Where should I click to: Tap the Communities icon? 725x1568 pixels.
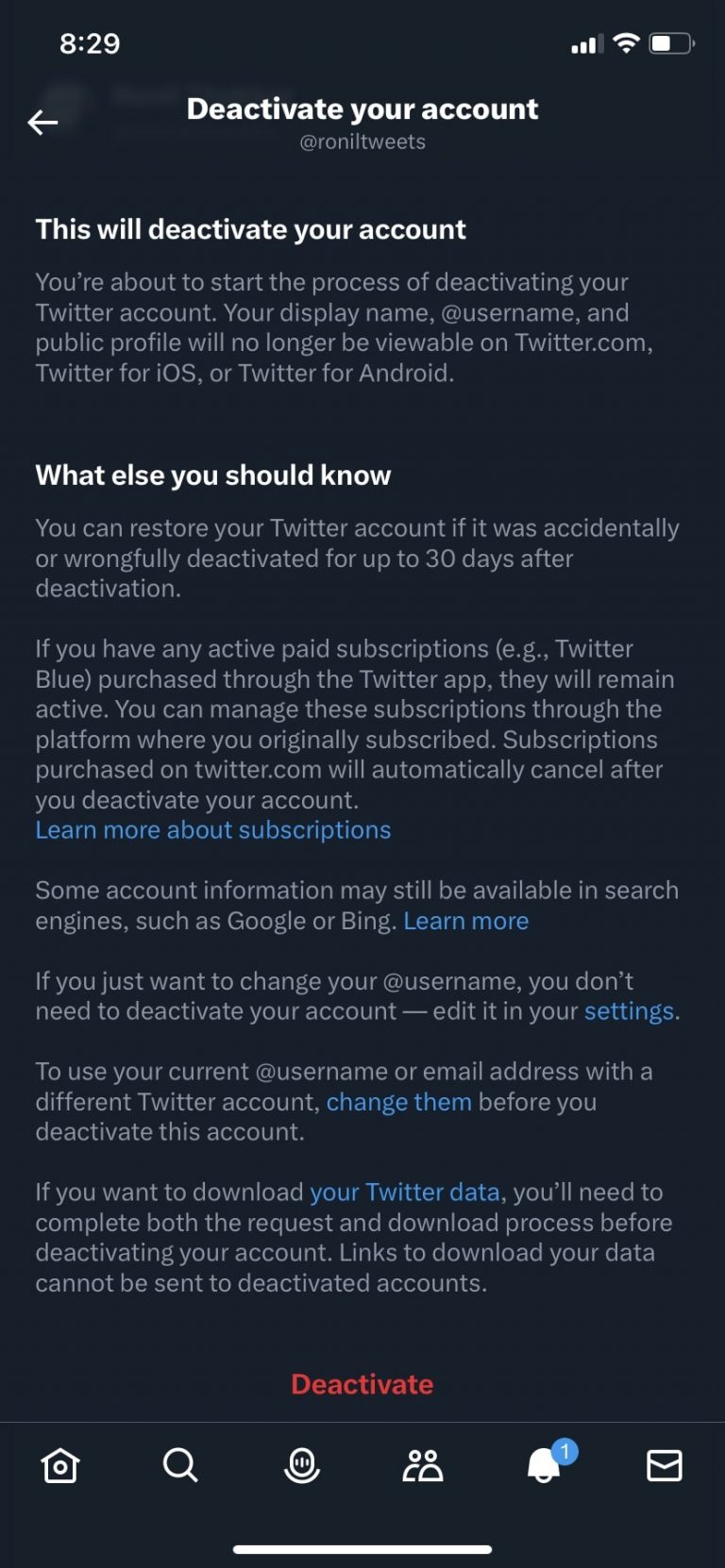click(x=422, y=1465)
